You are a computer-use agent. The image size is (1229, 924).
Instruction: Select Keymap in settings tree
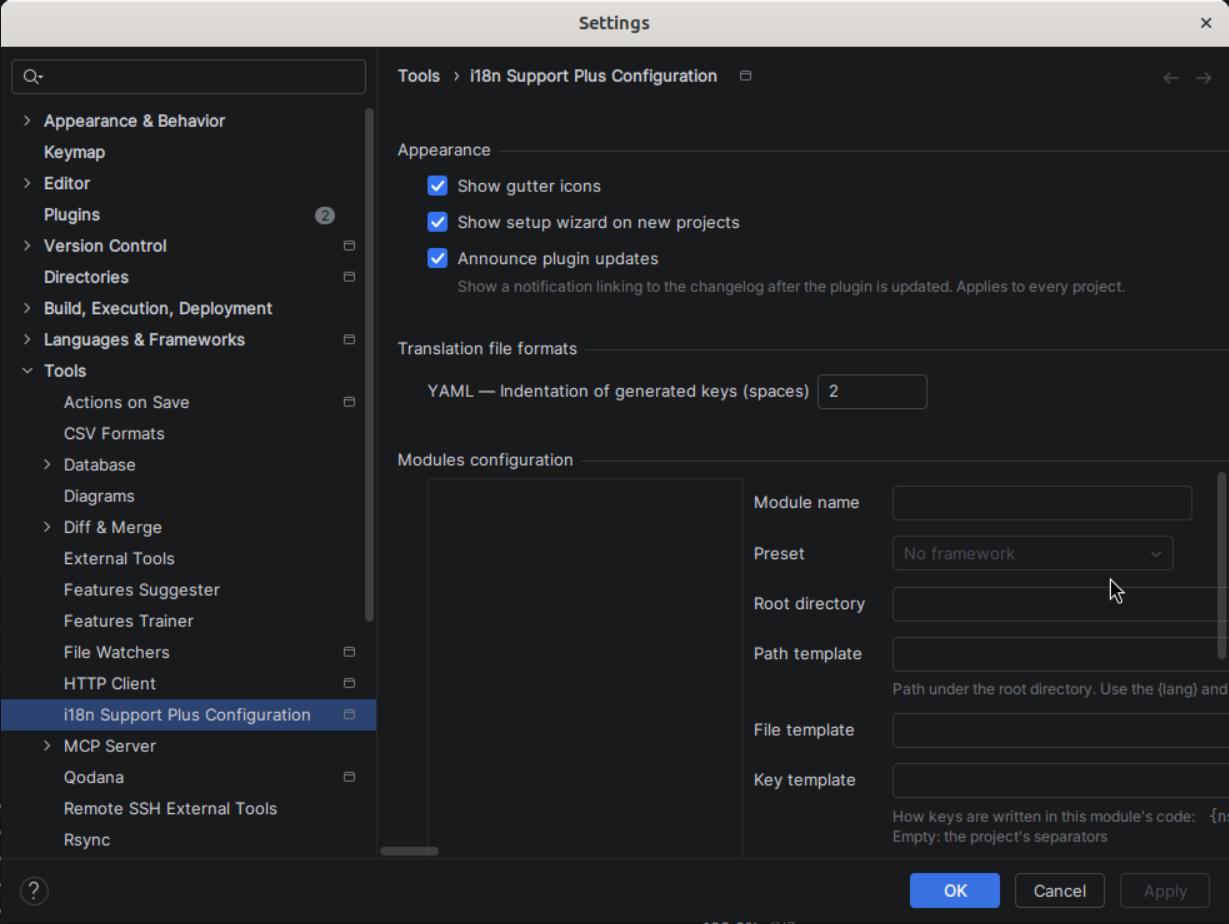point(74,152)
